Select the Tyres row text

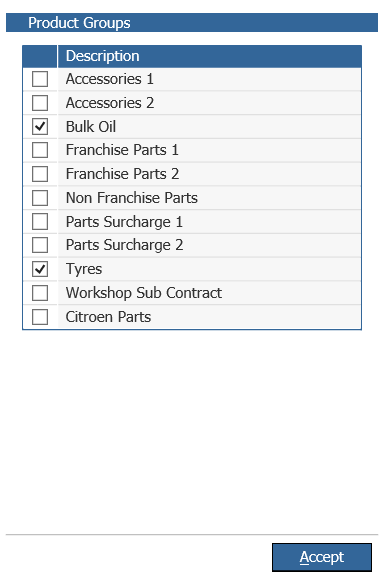(84, 269)
